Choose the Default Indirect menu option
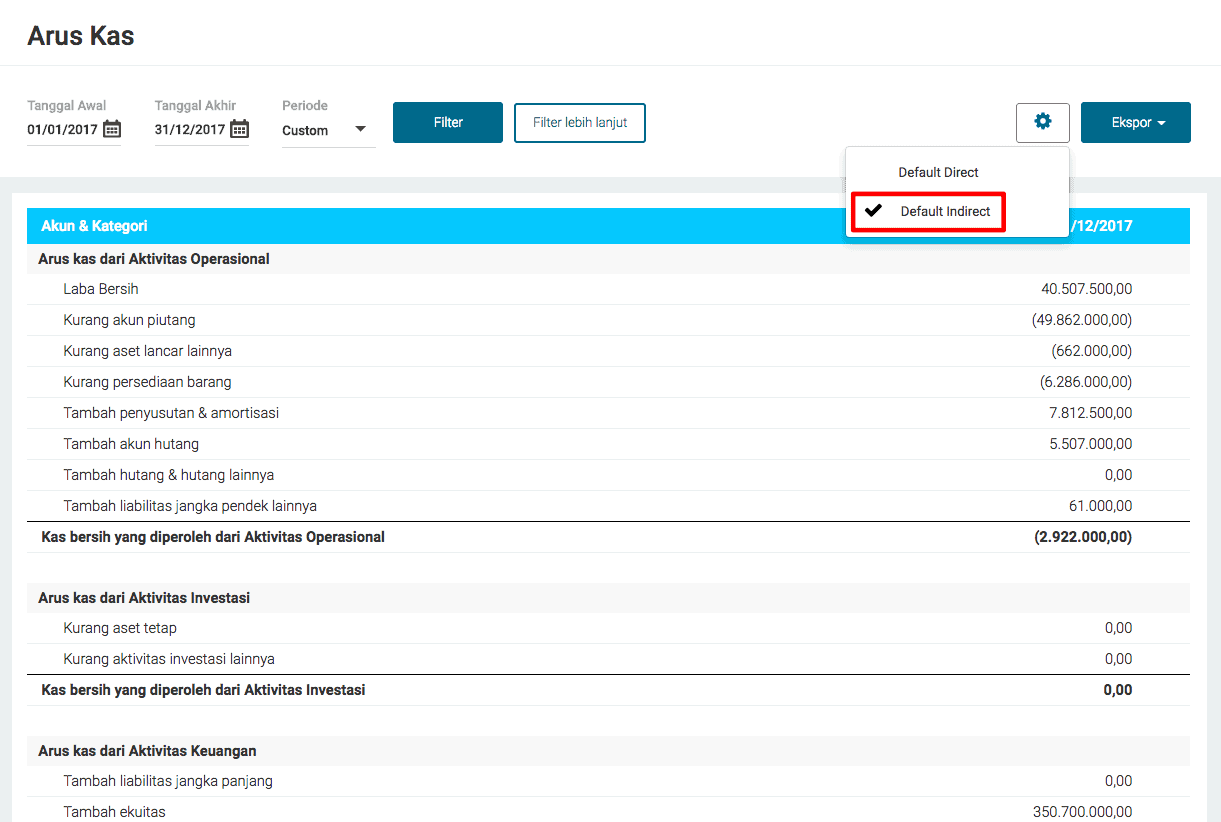The height and width of the screenshot is (822, 1221). tap(945, 212)
